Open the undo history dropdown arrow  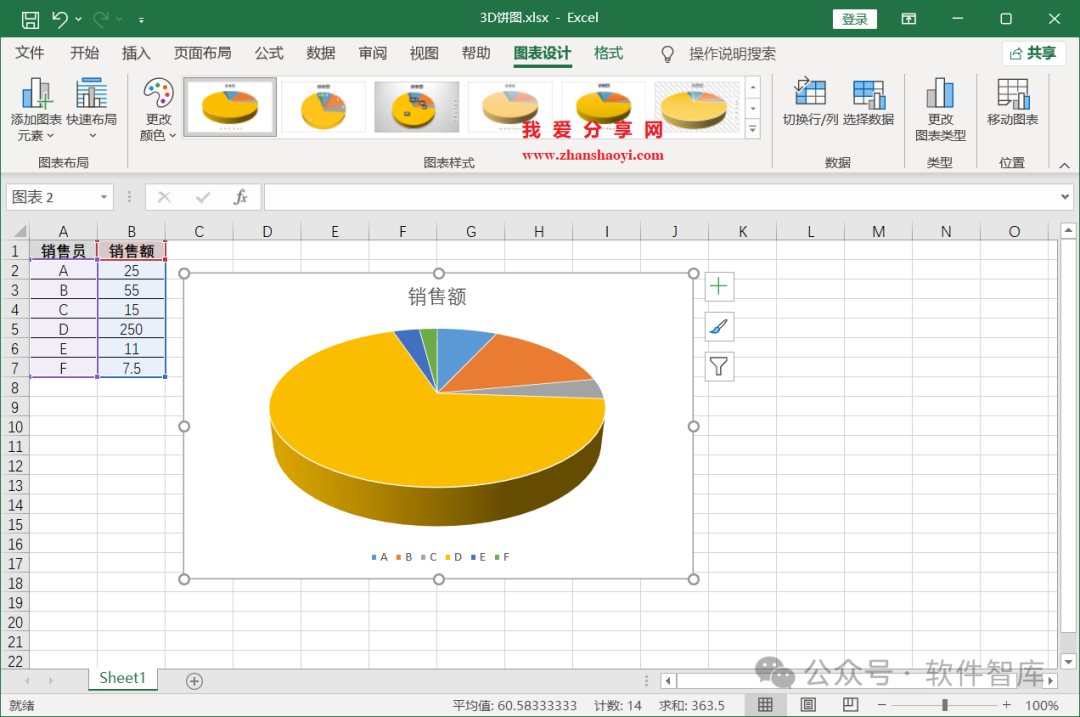(x=79, y=19)
